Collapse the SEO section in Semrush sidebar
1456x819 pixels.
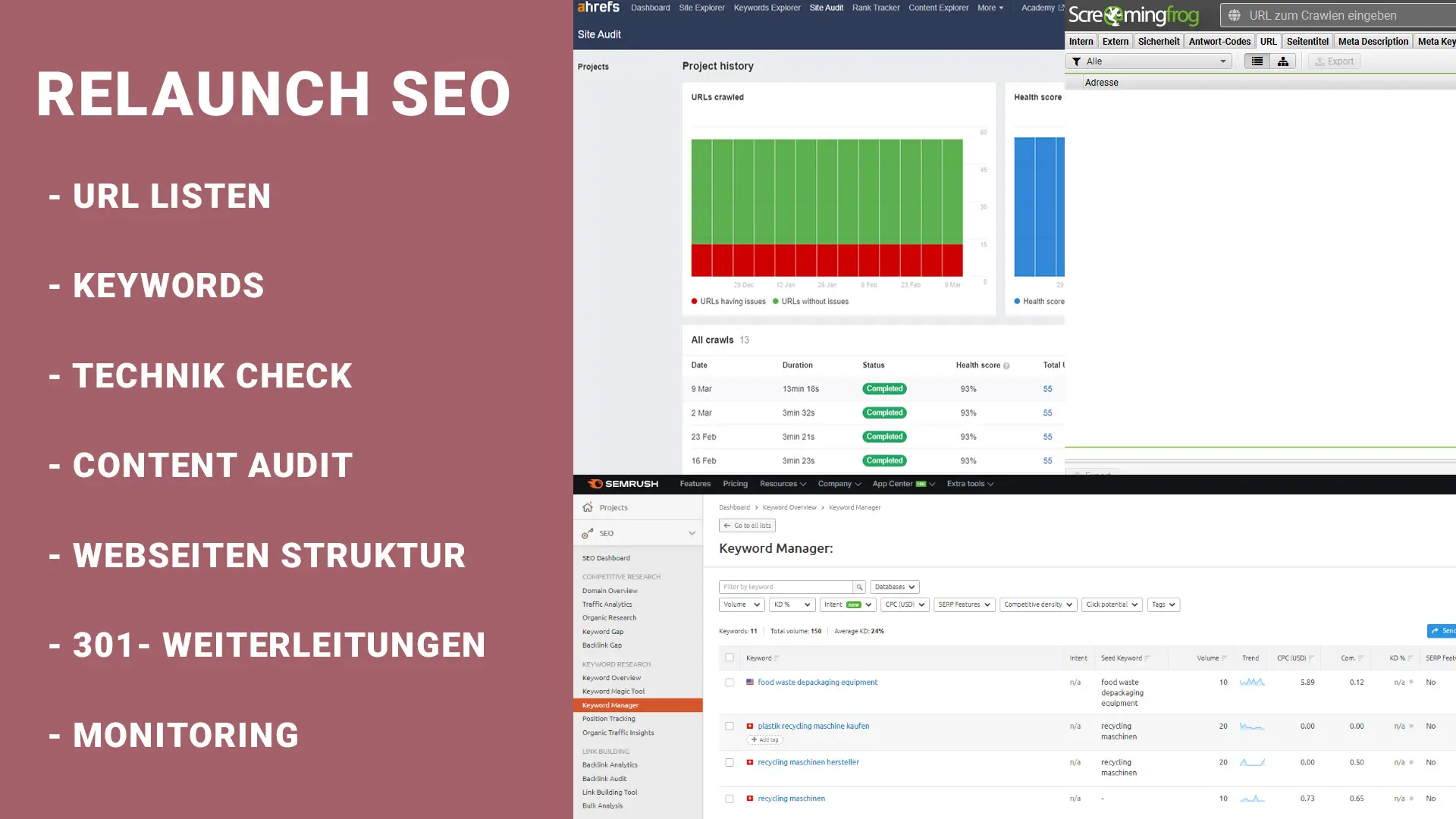[x=692, y=533]
